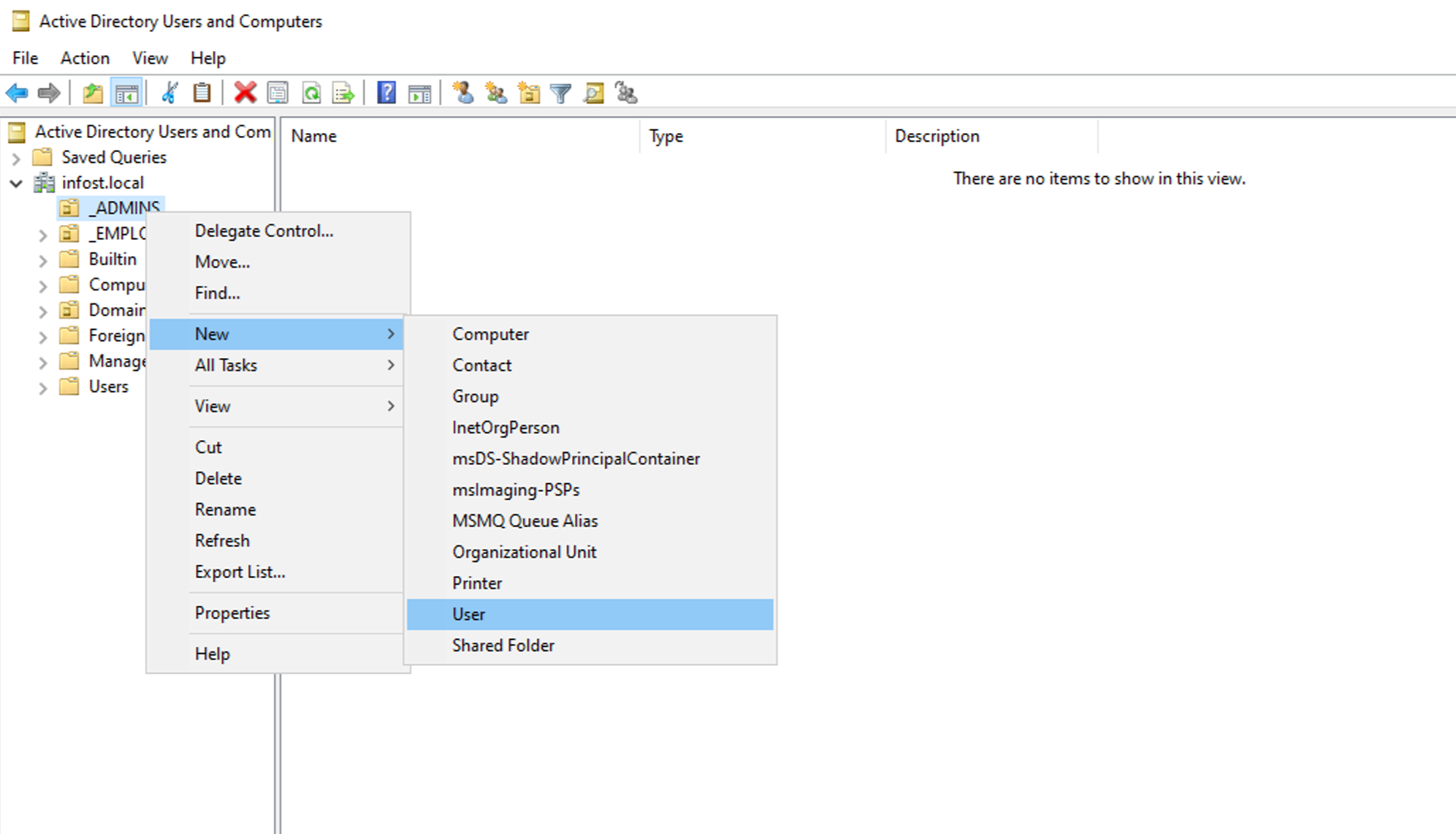1456x834 pixels.
Task: Click the Paste clipboard toolbar icon
Action: pyautogui.click(x=202, y=93)
